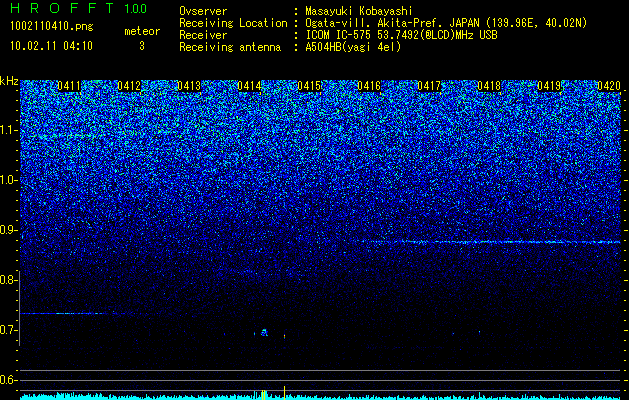Click the A504HB(yagi 4el) antenna text
629x400 pixels.
[x=353, y=47]
